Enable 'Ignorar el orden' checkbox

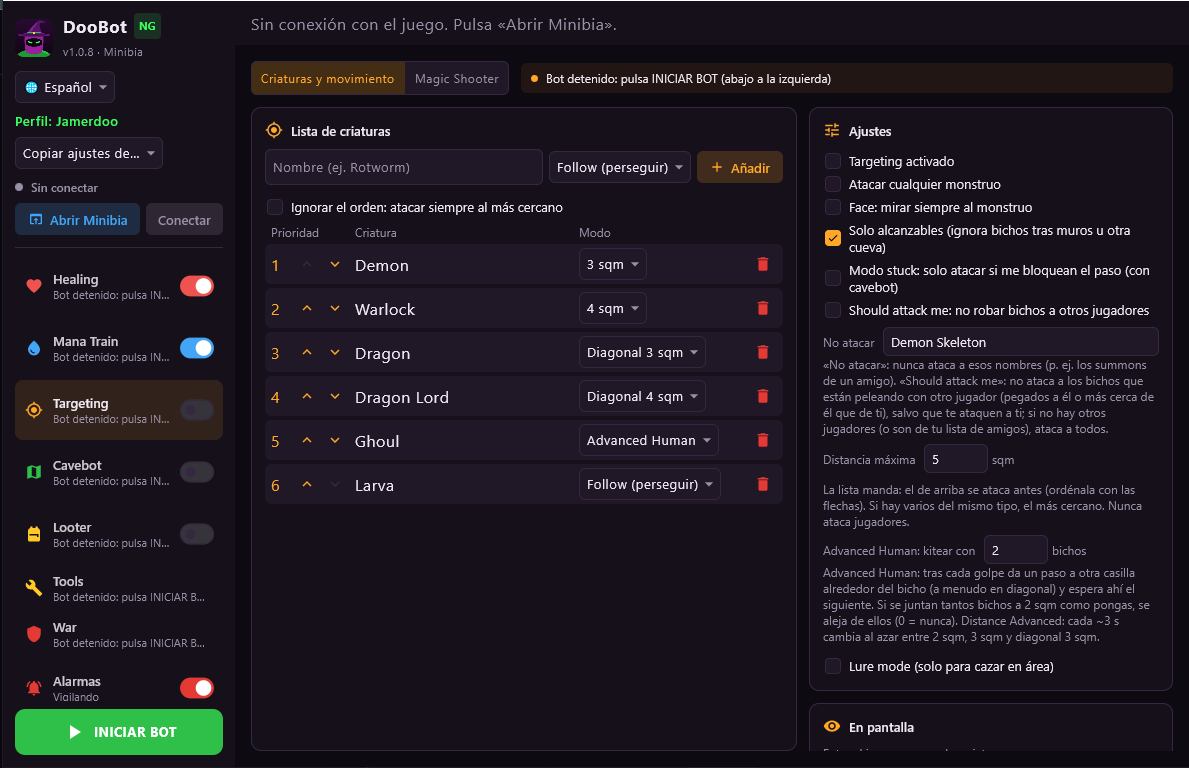(x=275, y=207)
